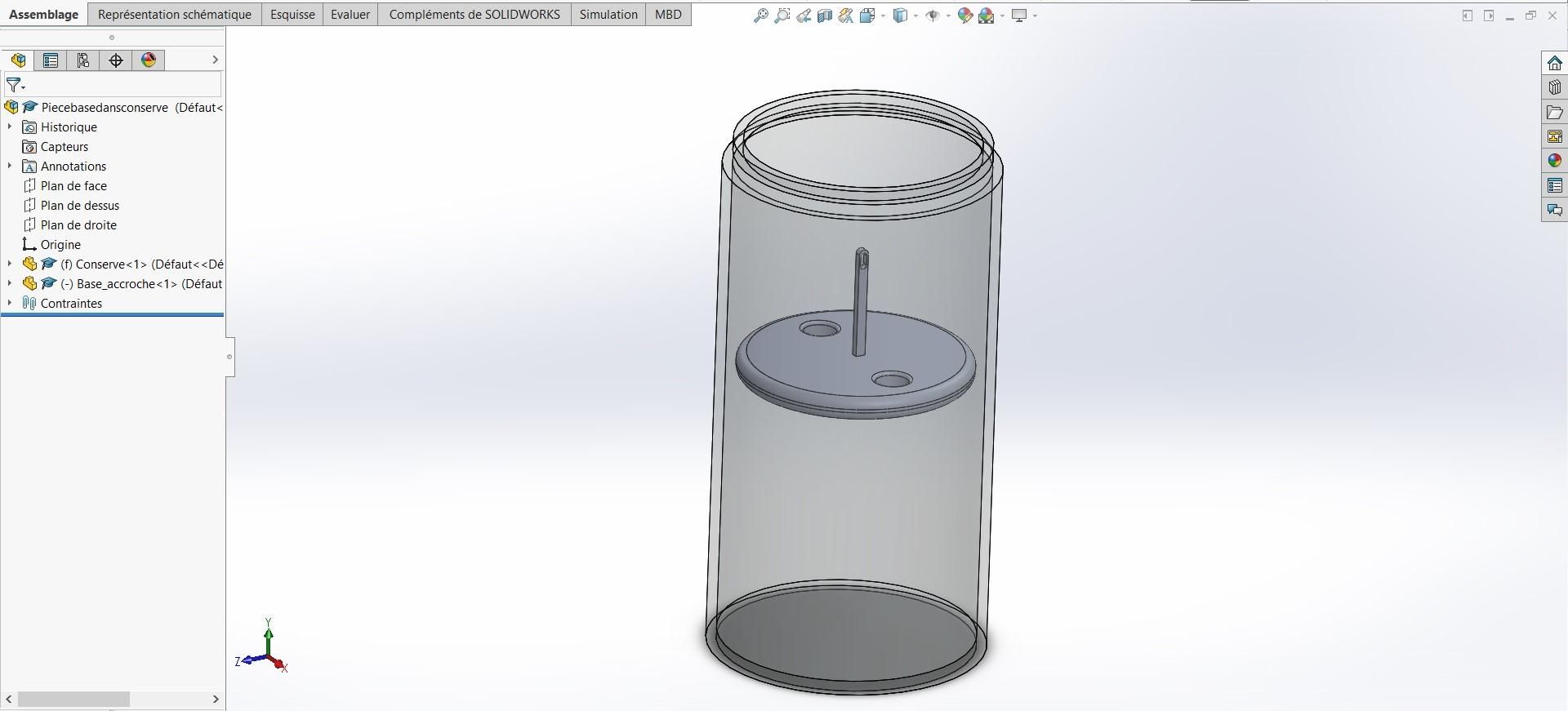Open the View Orientation dropdown arrow
The image size is (1568, 711).
click(884, 16)
